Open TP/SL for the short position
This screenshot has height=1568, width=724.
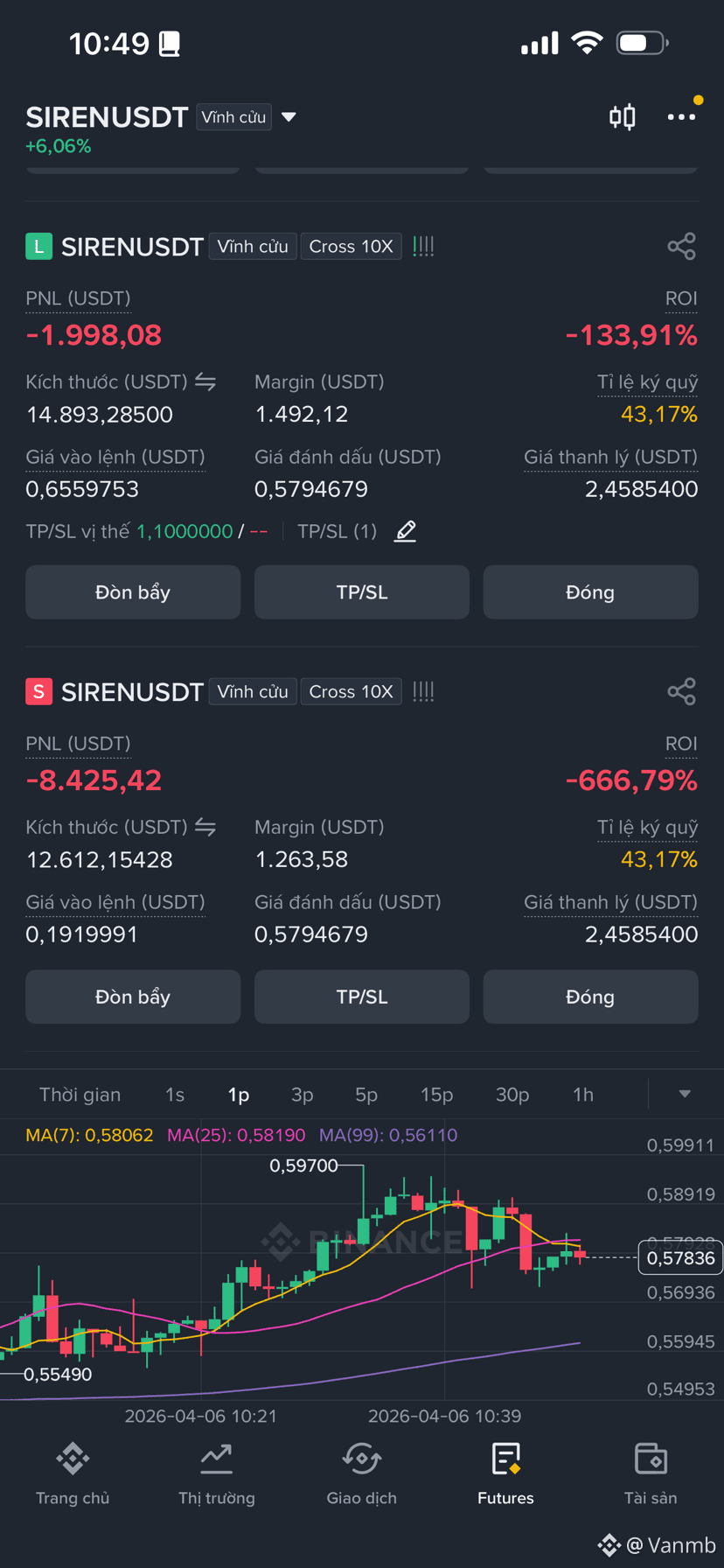(362, 997)
